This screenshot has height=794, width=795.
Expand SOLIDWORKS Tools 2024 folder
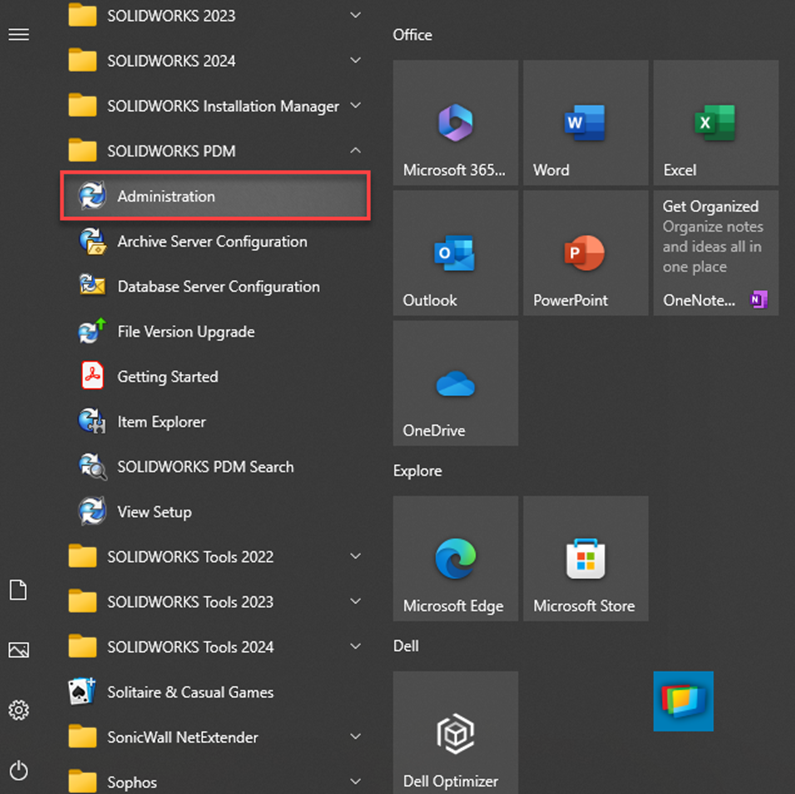click(215, 647)
